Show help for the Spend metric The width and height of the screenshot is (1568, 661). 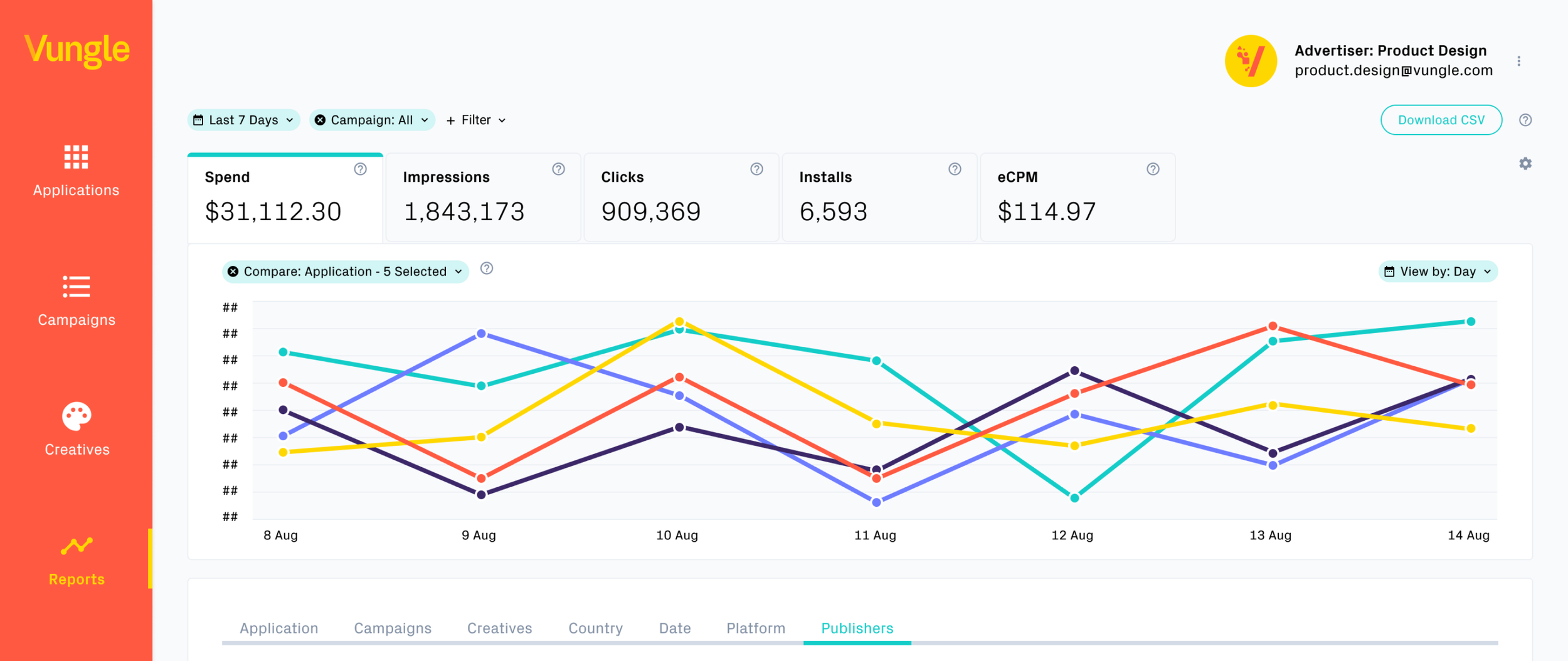[x=360, y=169]
